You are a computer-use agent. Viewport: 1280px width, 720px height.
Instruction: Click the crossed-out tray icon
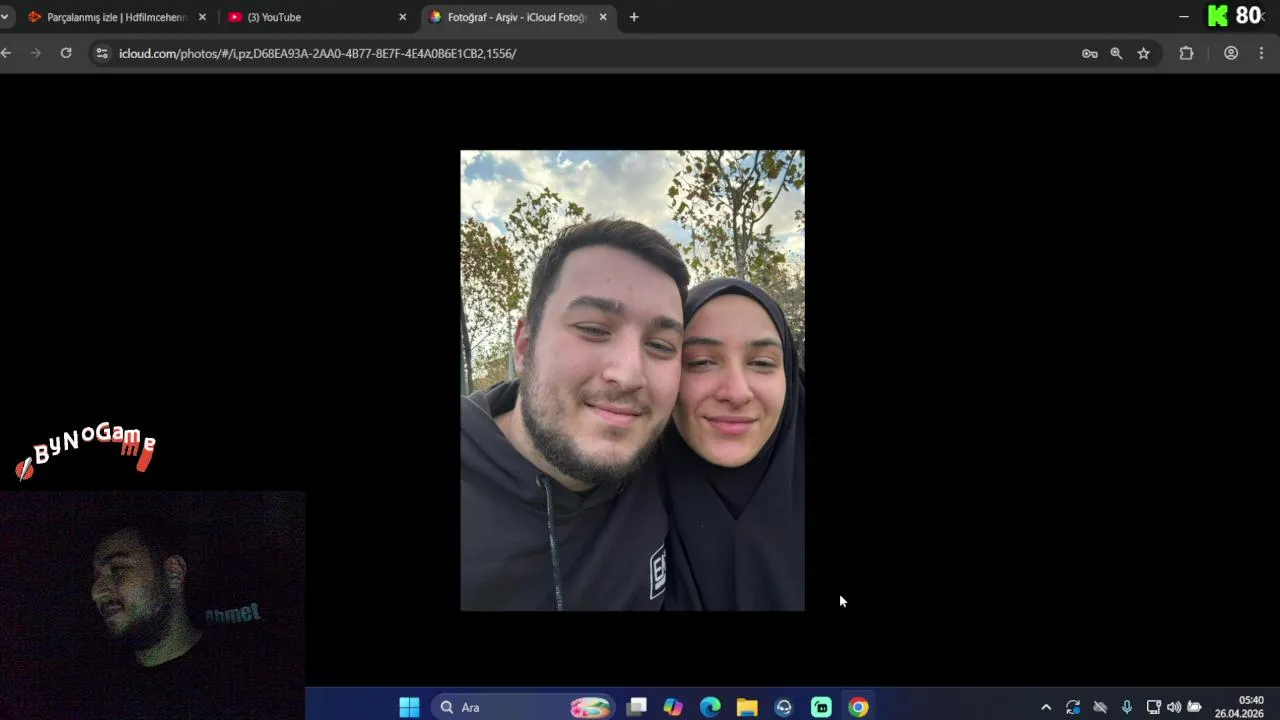pyautogui.click(x=1100, y=707)
